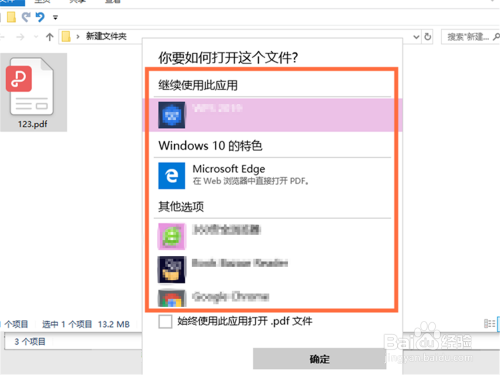Pick the green browser app icon under 其他选项

tap(171, 237)
